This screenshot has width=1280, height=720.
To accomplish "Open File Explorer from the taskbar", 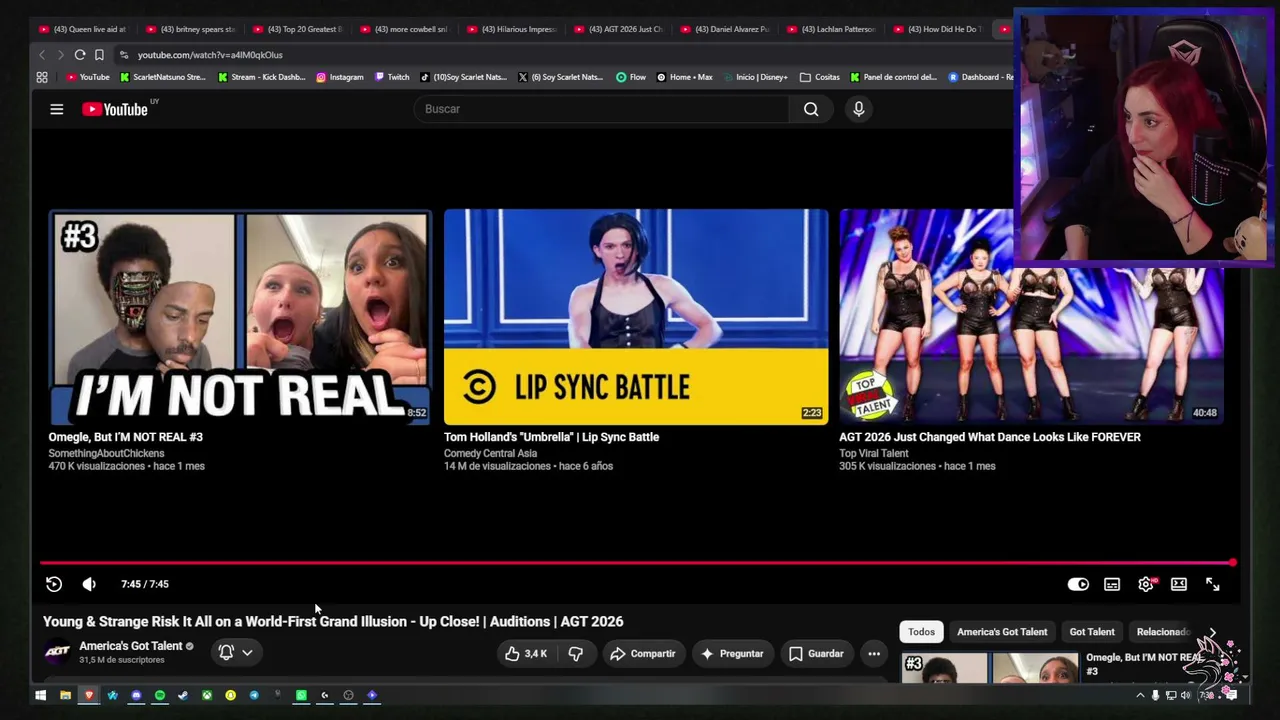I will [65, 695].
